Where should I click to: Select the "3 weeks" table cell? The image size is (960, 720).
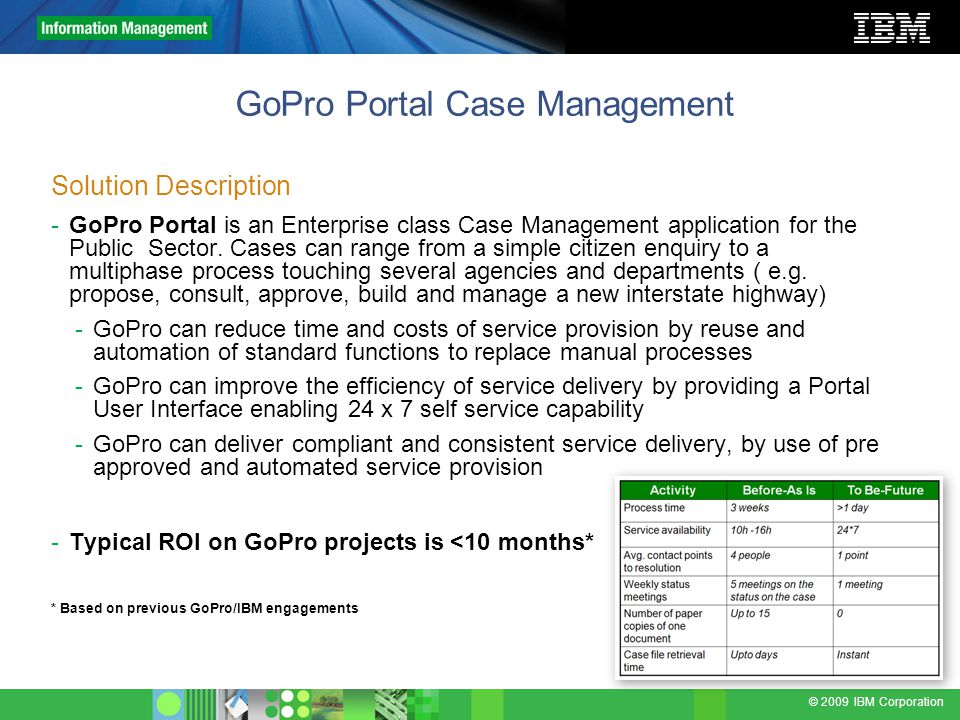coord(779,511)
